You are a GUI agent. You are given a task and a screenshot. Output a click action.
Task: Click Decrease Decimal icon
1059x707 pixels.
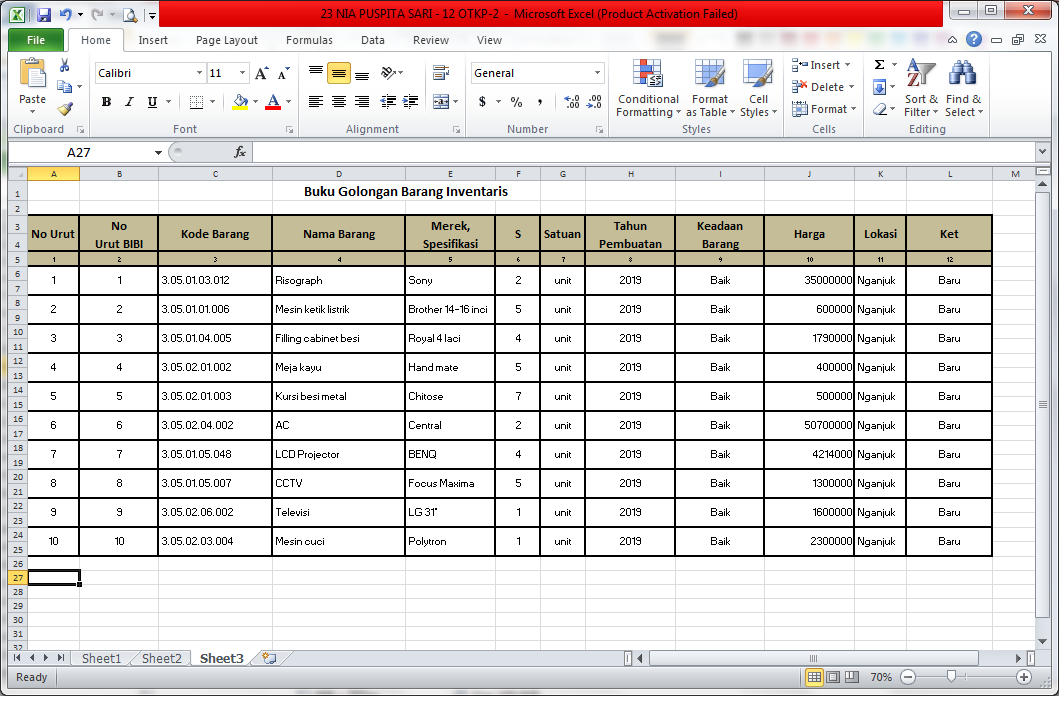coord(594,102)
